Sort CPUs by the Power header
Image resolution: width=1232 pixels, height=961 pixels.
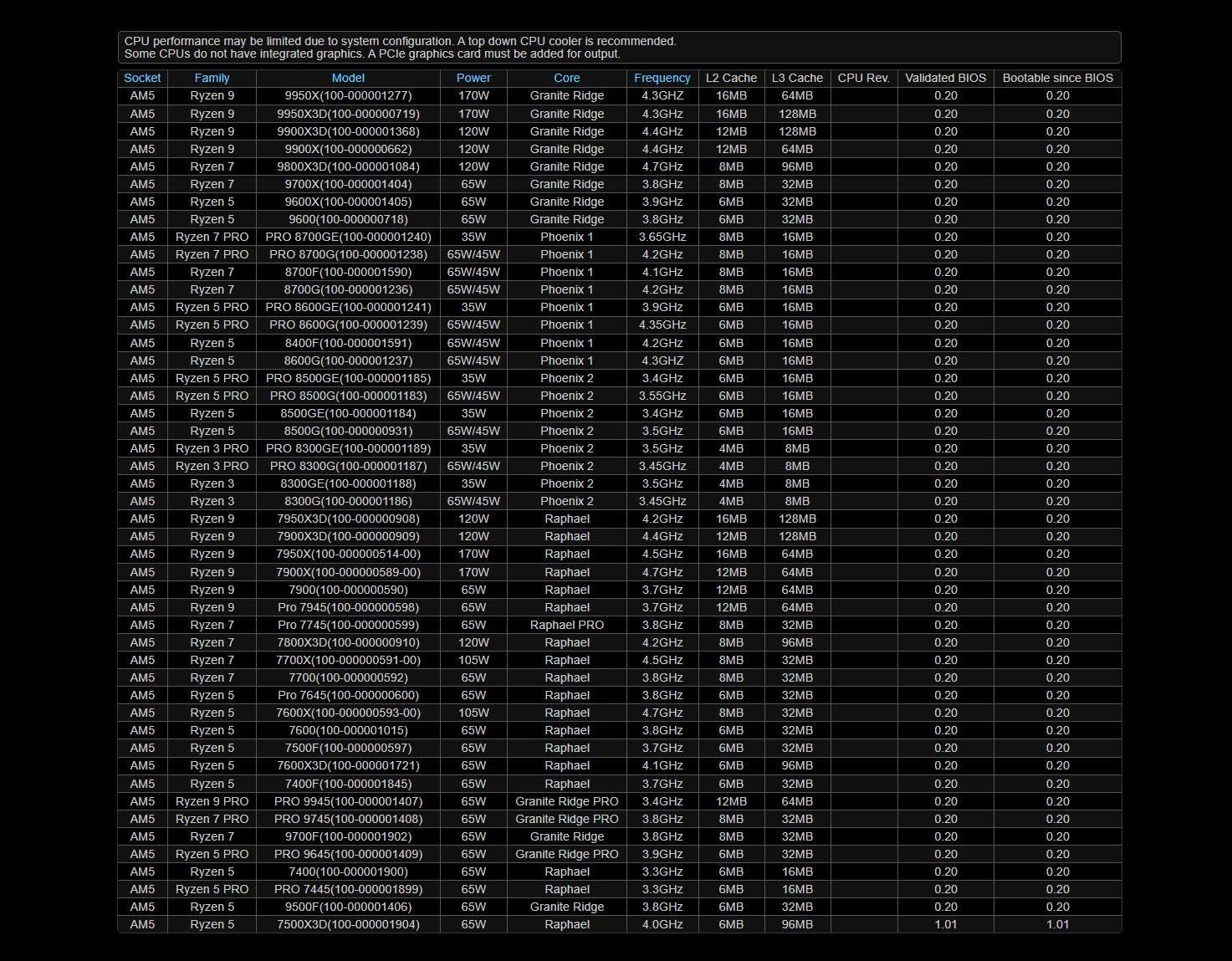click(473, 78)
